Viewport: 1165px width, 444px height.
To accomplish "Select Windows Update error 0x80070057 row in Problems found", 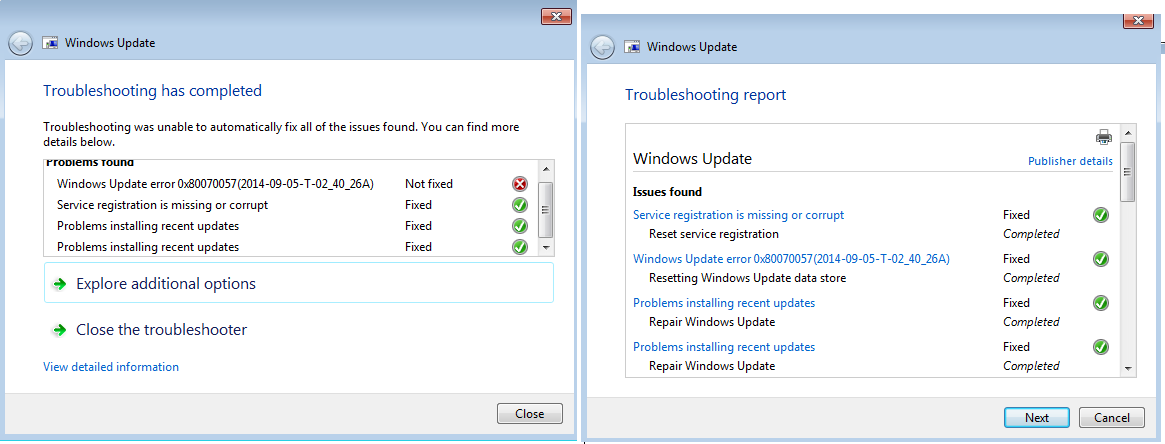I will coord(291,183).
